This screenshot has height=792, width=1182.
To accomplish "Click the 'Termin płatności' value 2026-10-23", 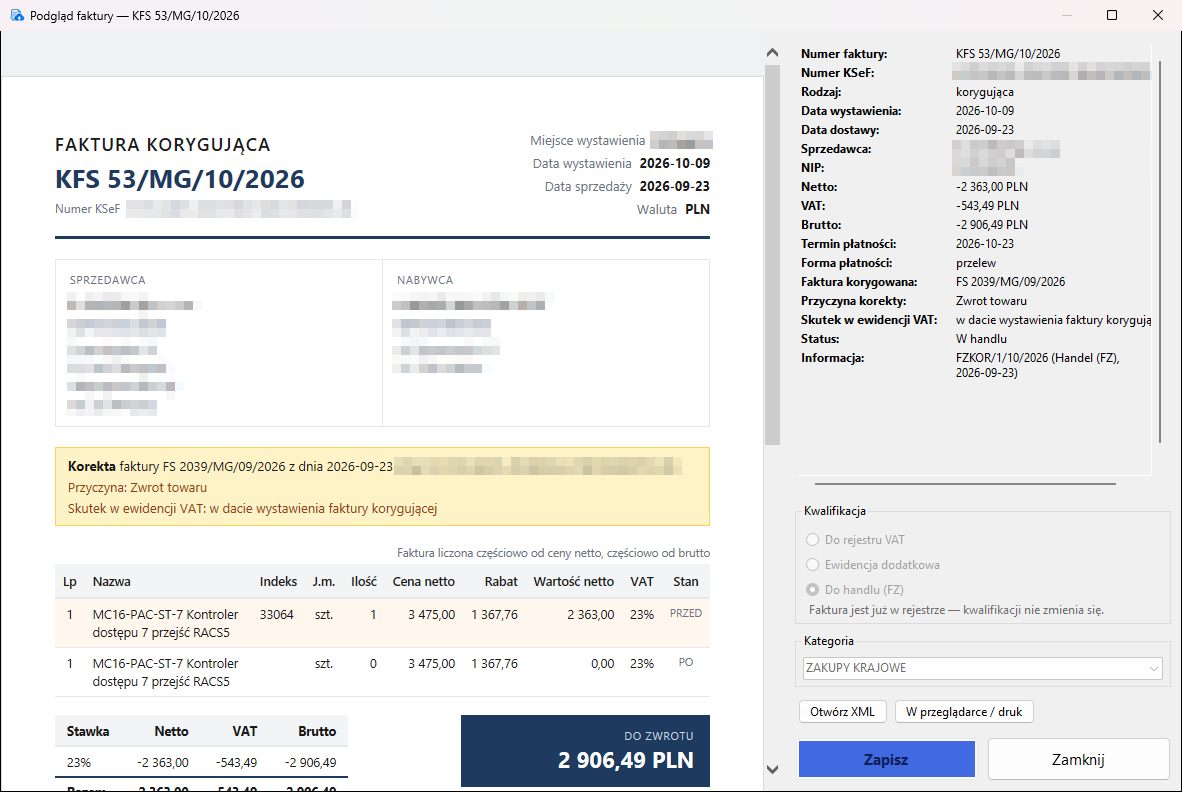I will pos(984,244).
